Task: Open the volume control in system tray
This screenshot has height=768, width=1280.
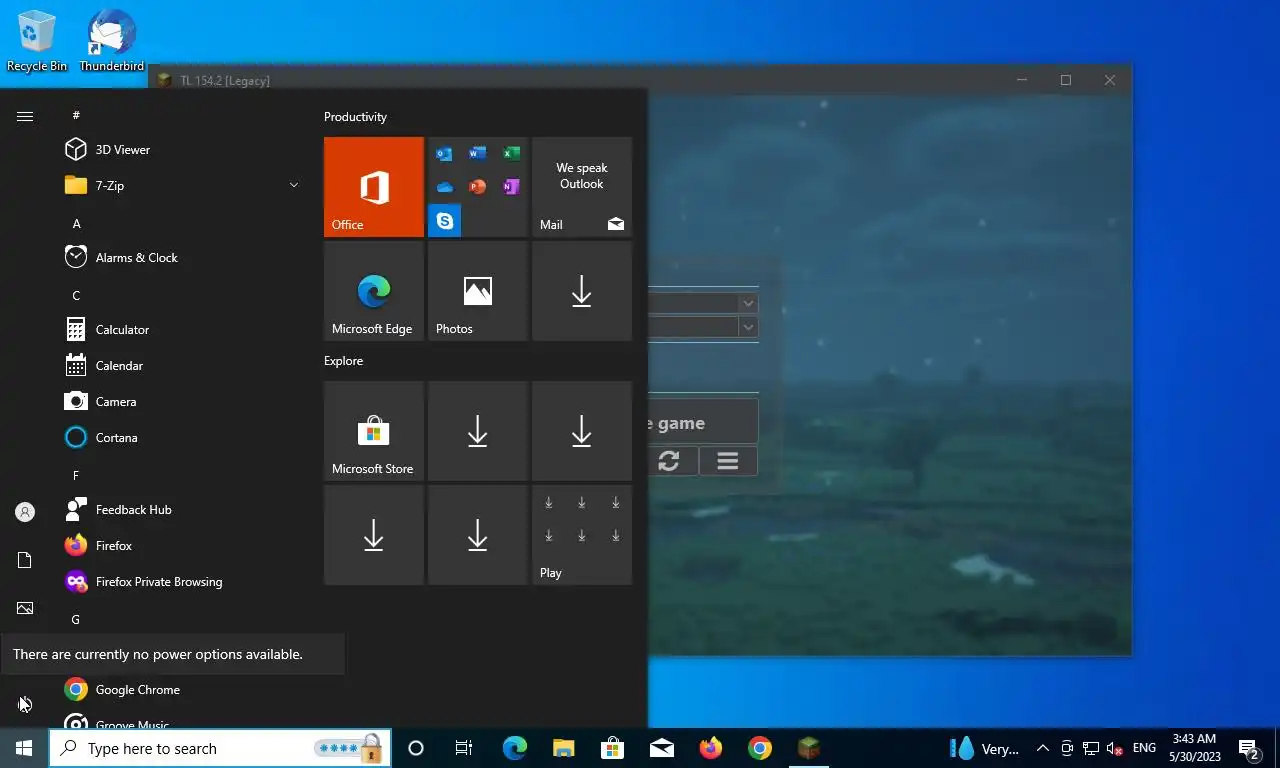Action: (1114, 748)
